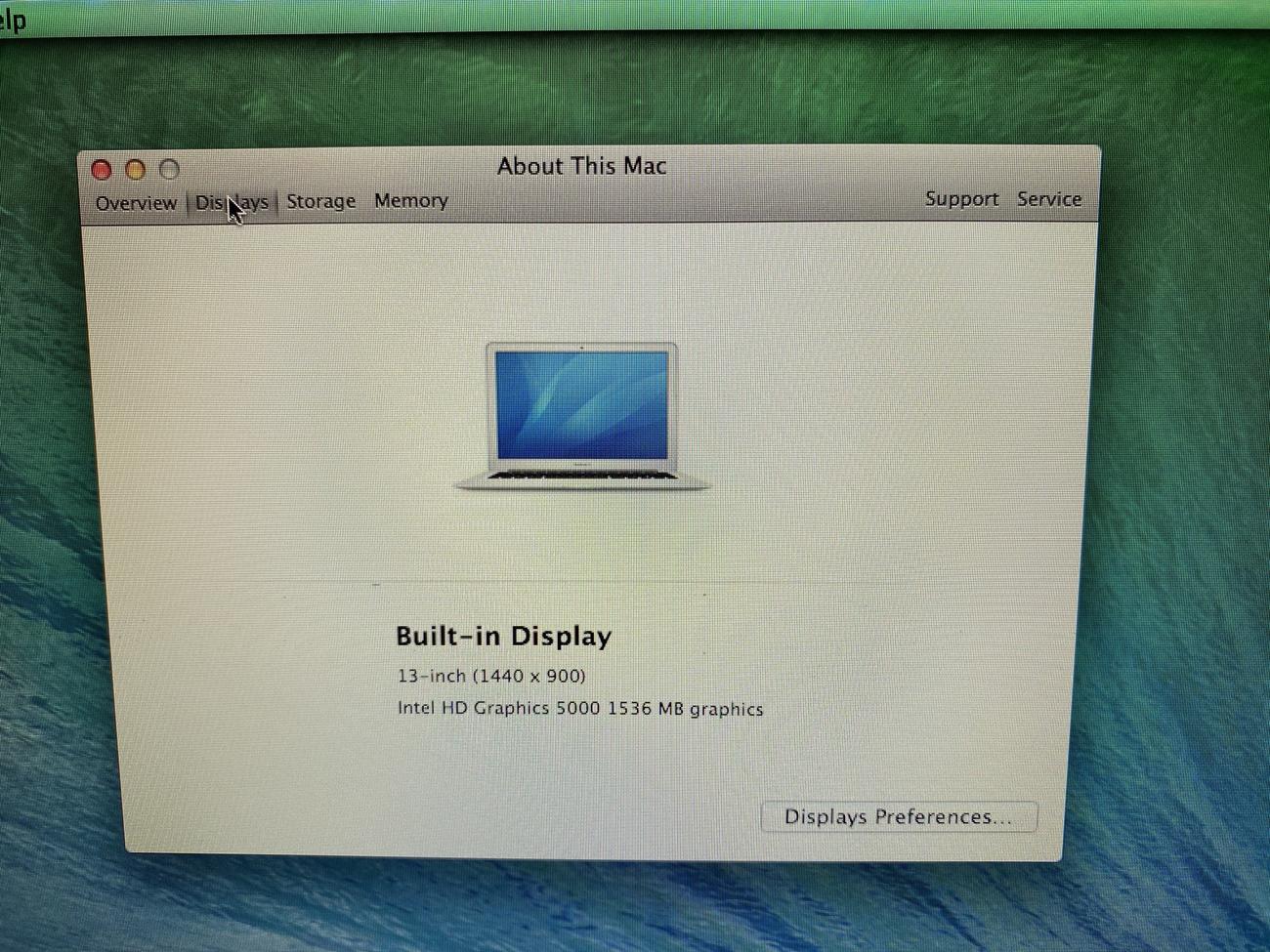The width and height of the screenshot is (1270, 952).
Task: Click the 13-inch (1440 x 900) text
Action: pyautogui.click(x=491, y=676)
